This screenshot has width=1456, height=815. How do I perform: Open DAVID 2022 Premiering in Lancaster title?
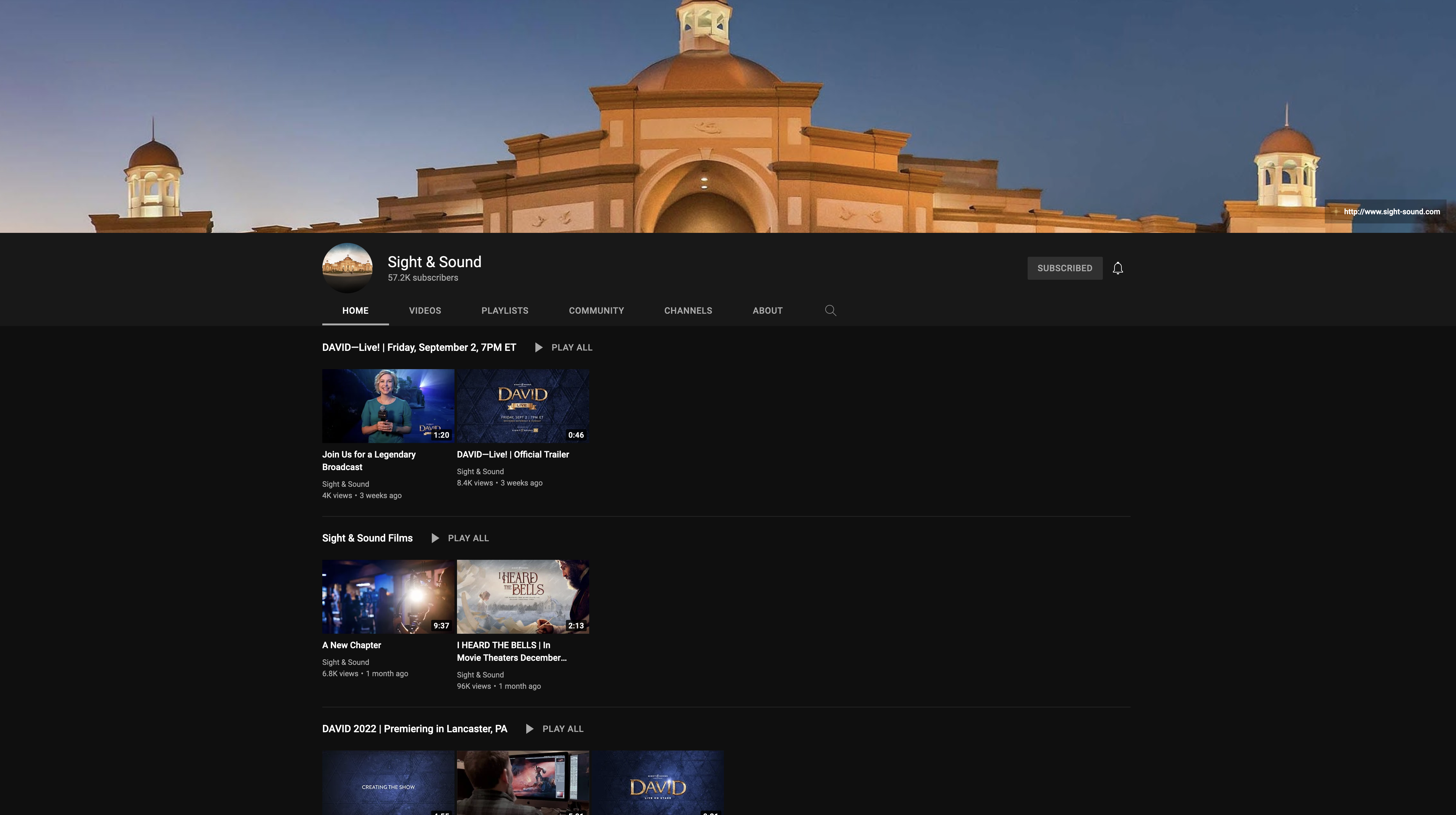(414, 729)
